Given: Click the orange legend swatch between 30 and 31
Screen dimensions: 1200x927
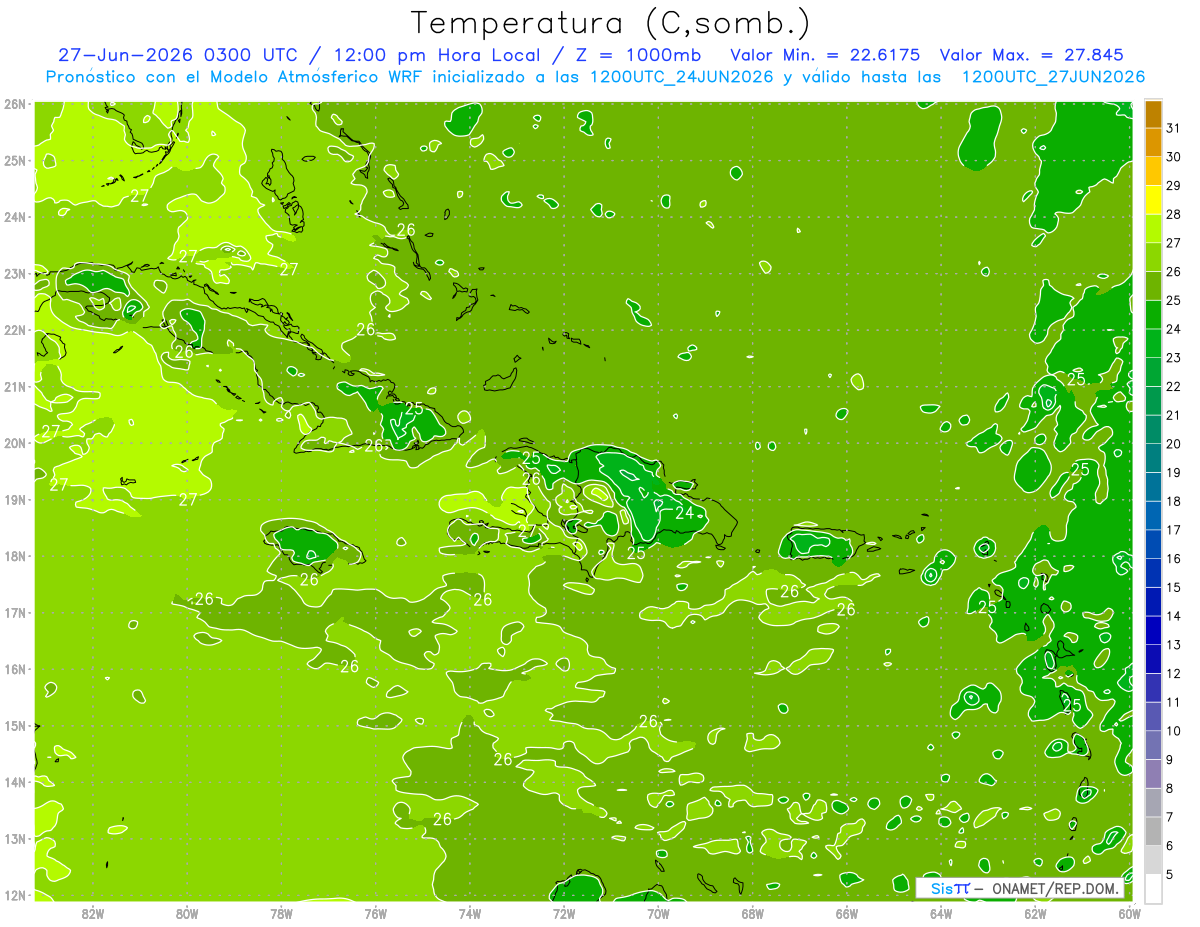Looking at the screenshot, I should click(1153, 143).
